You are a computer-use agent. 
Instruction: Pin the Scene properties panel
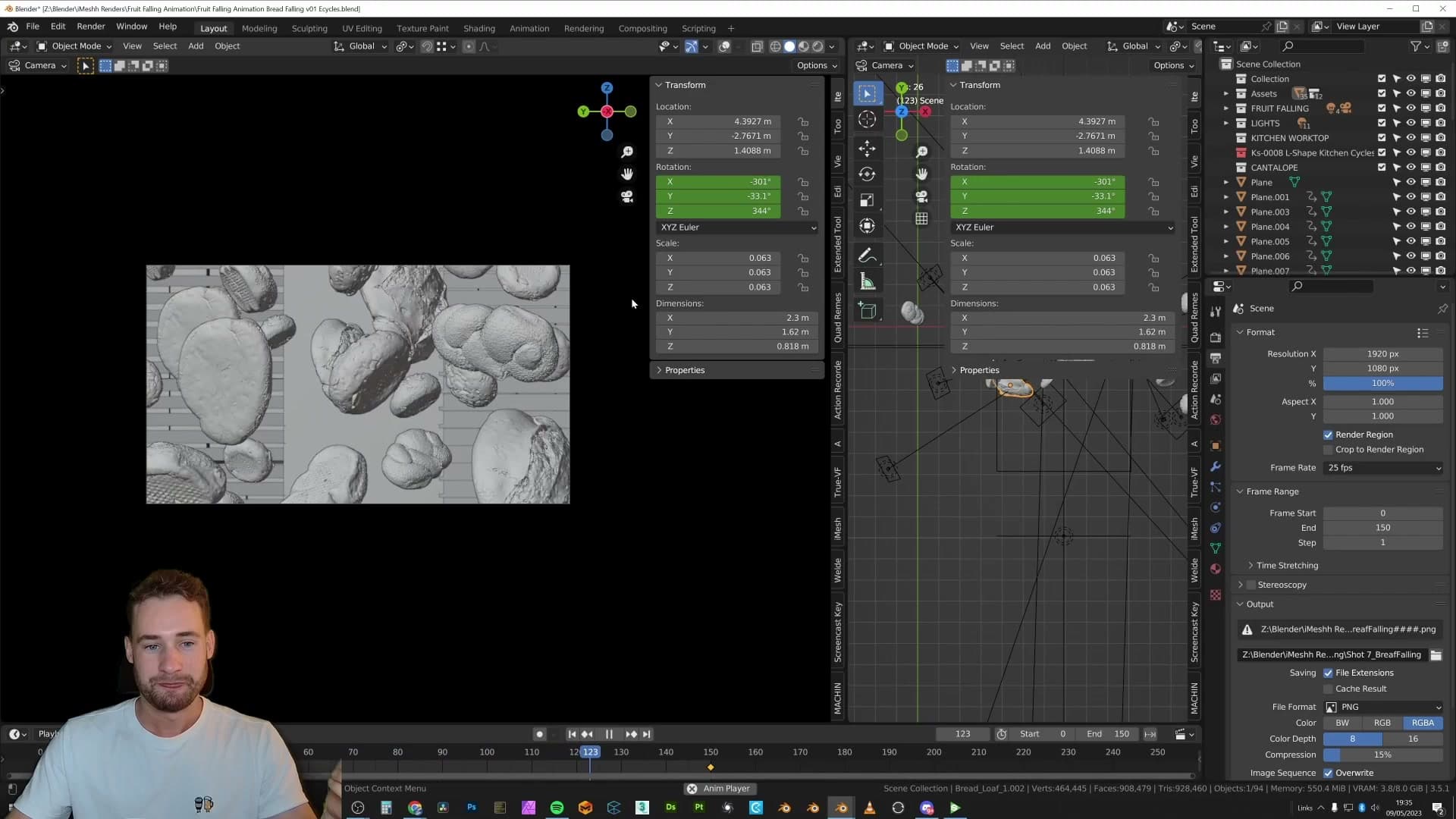click(1442, 309)
